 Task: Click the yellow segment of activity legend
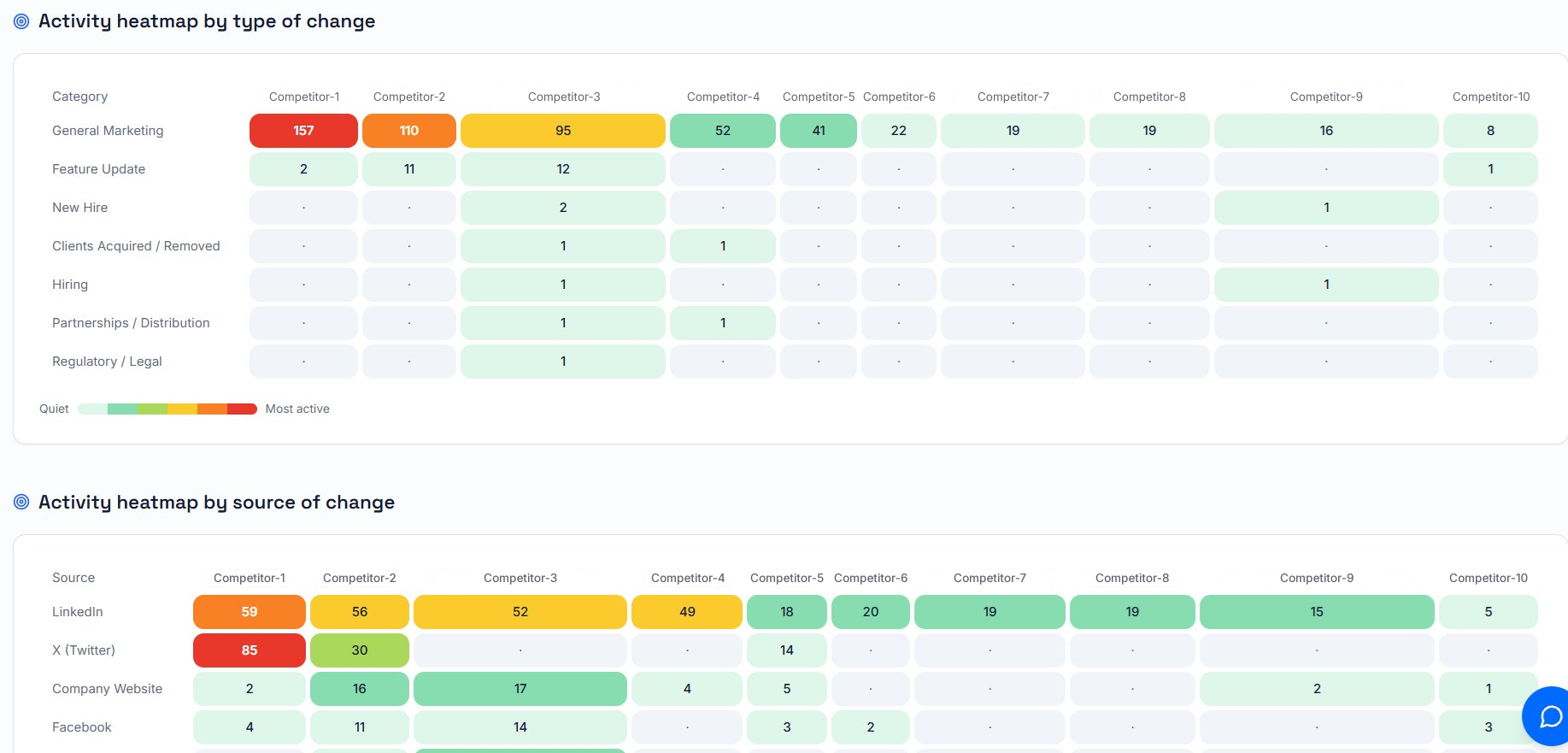point(182,409)
